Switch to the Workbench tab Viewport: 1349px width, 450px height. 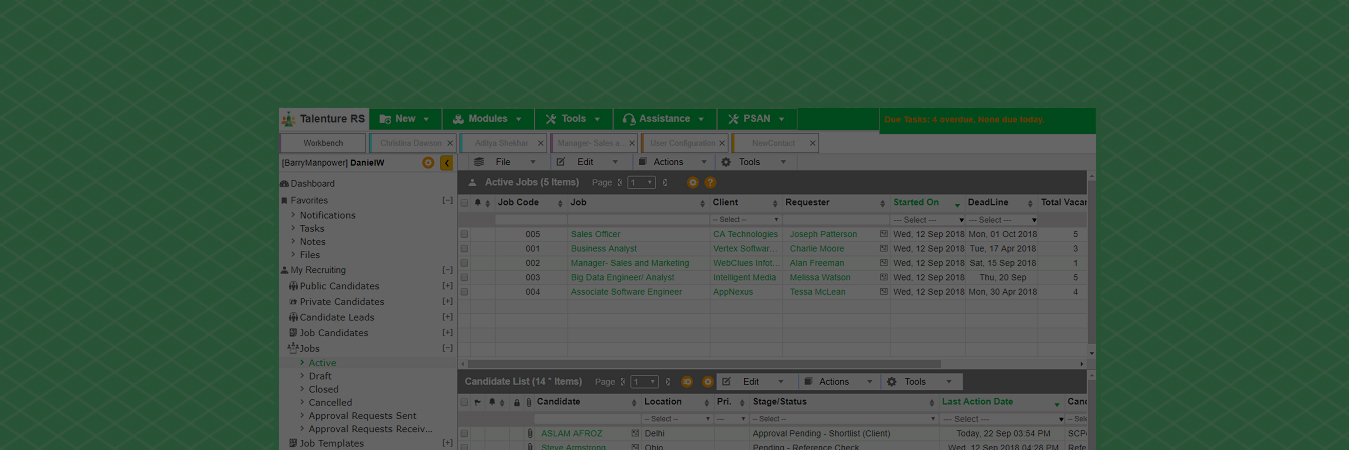[x=323, y=143]
